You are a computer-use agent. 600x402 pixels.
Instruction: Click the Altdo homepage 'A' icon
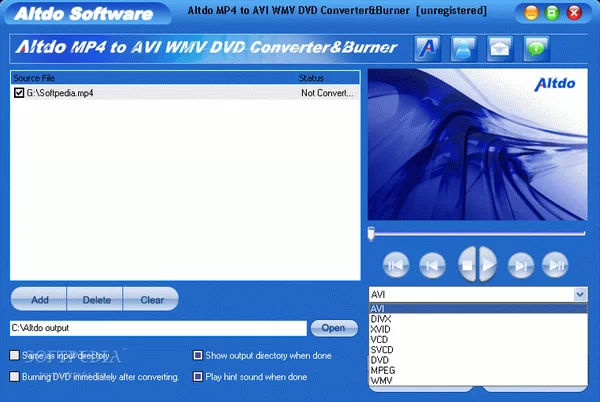(x=426, y=47)
